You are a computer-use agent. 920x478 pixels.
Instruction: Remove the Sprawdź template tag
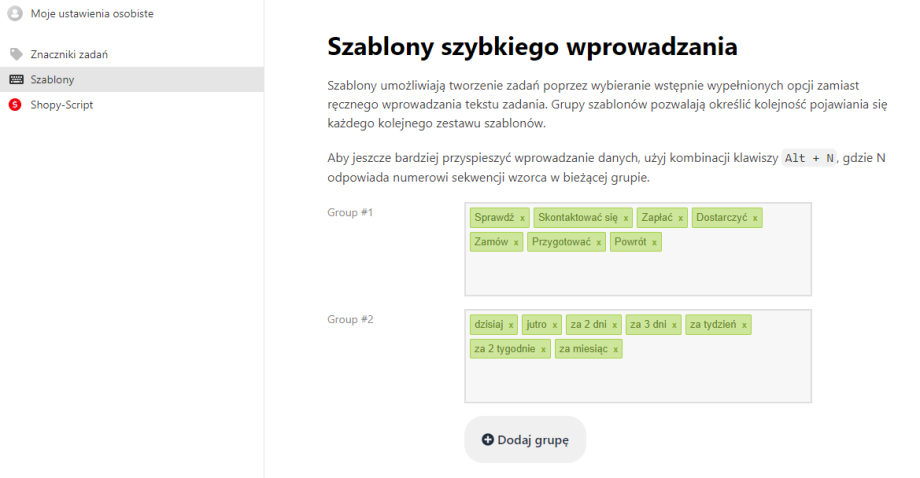pos(522,218)
